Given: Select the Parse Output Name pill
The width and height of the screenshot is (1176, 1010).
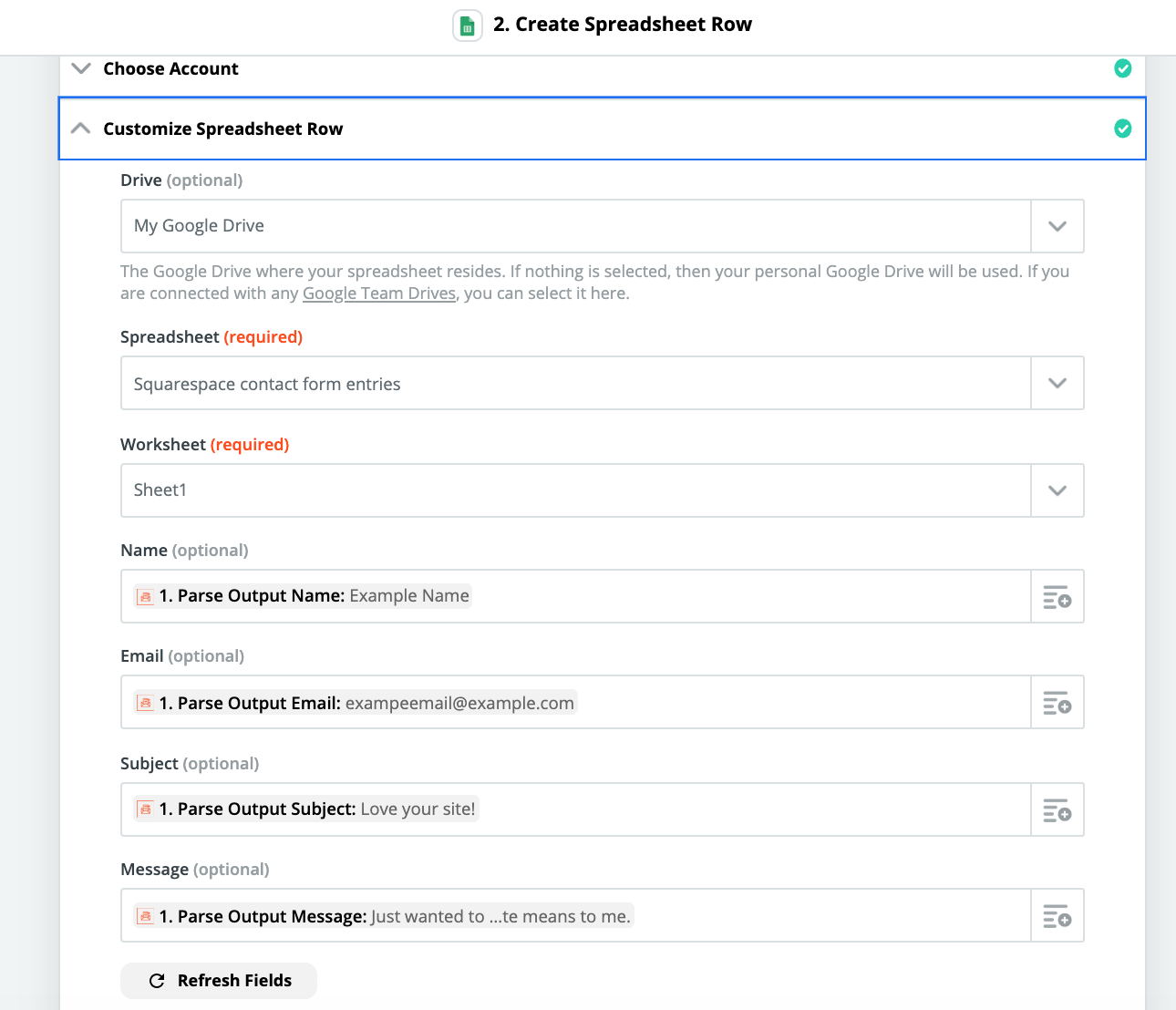Looking at the screenshot, I should [303, 596].
